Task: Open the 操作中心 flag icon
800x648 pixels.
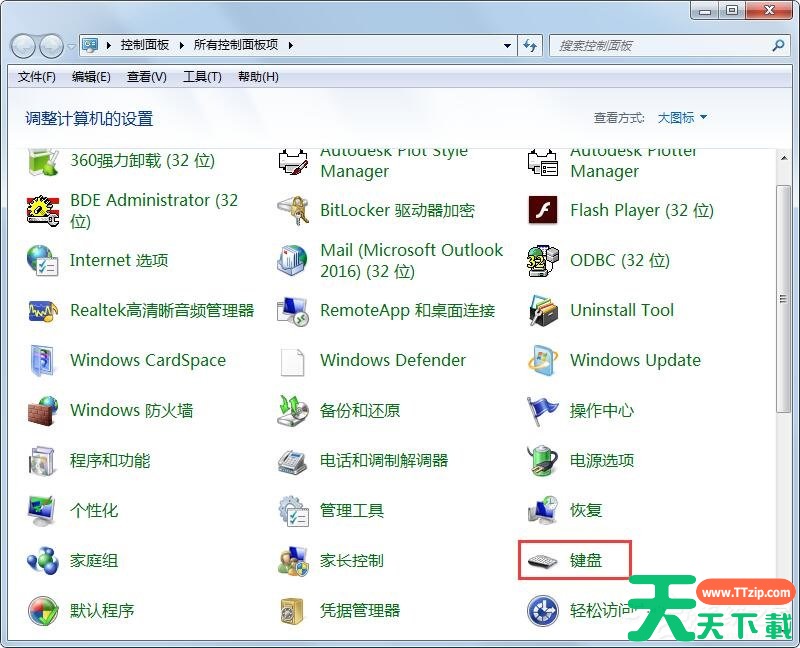Action: point(543,410)
